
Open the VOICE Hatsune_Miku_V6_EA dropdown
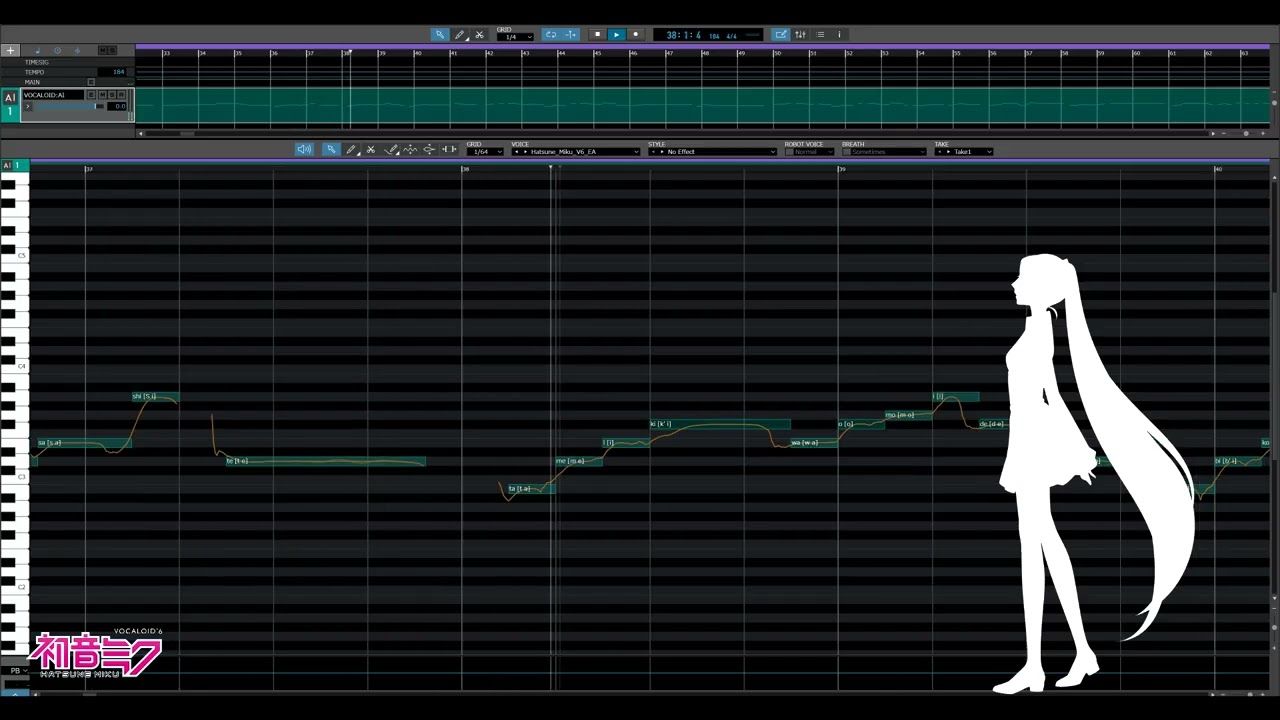click(575, 152)
